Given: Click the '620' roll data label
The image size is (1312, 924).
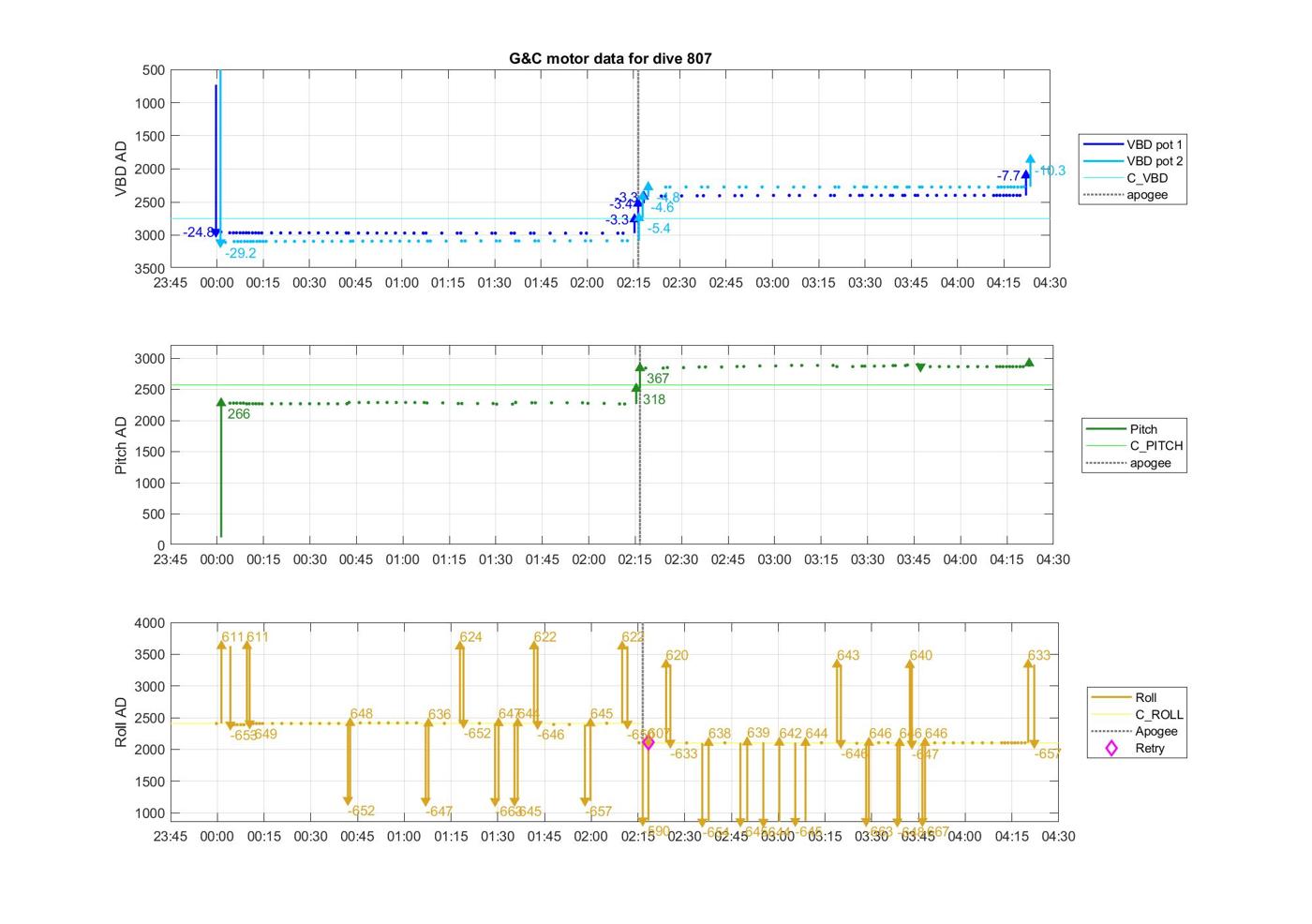Looking at the screenshot, I should coord(677,656).
